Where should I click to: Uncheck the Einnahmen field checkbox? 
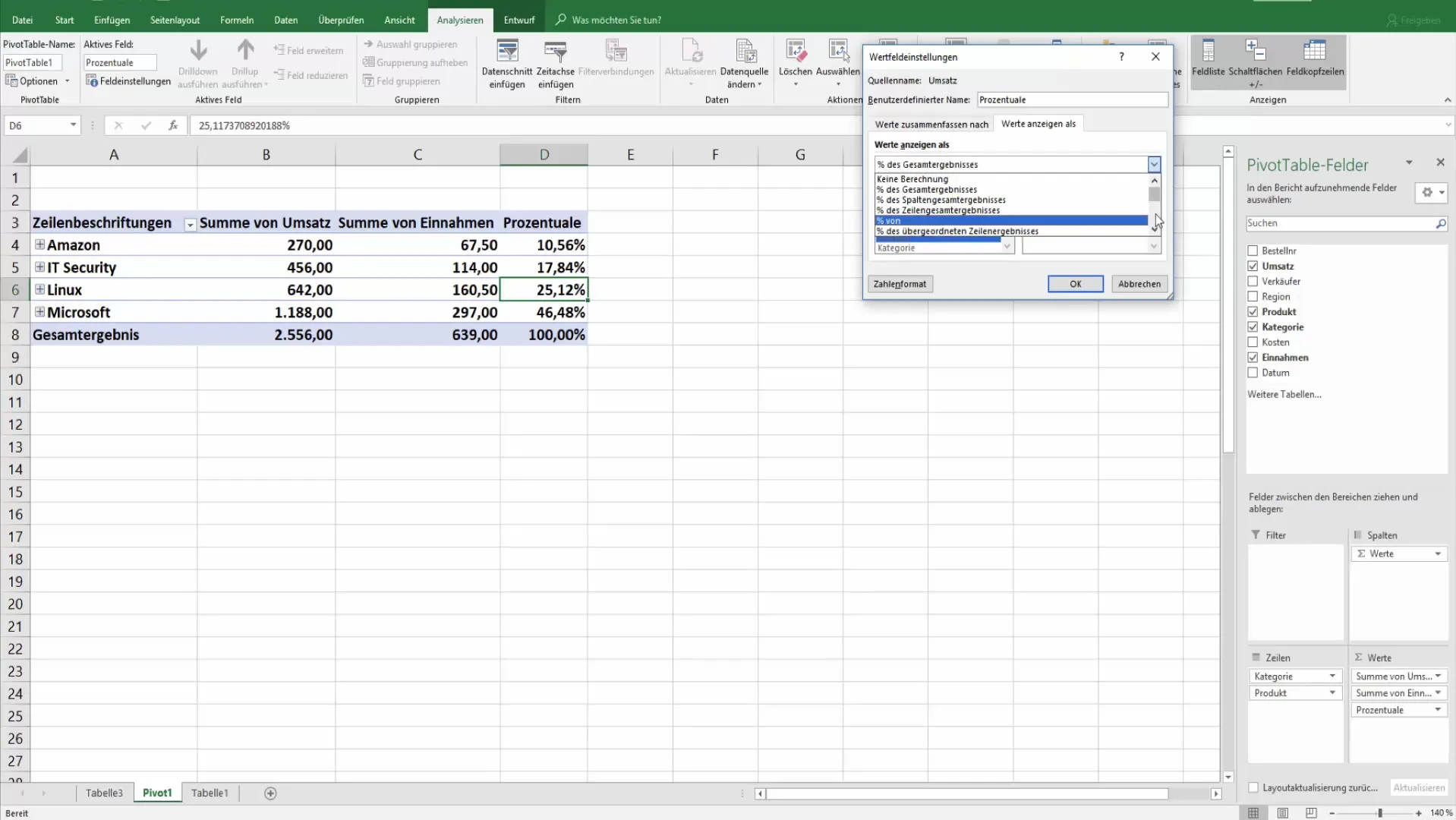click(x=1253, y=357)
